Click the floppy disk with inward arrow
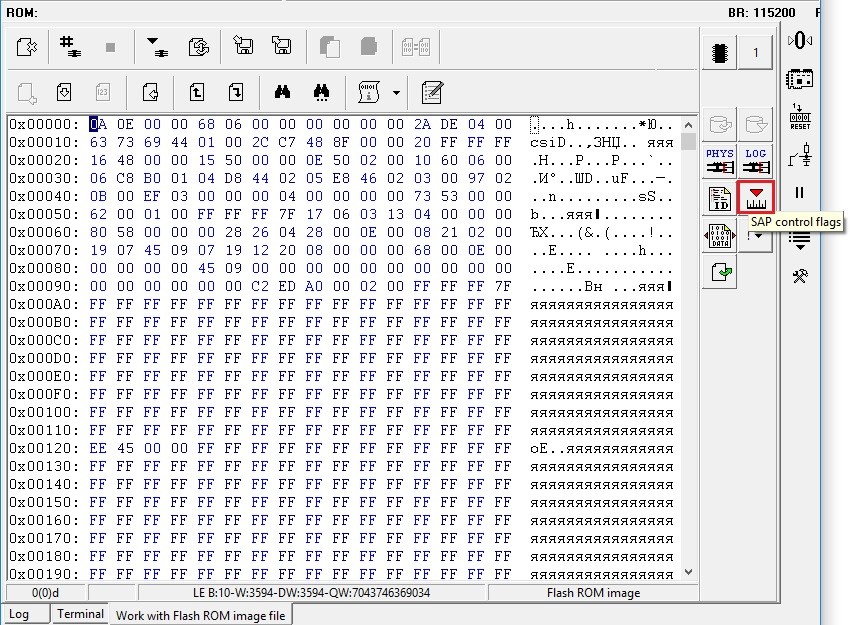The height and width of the screenshot is (625, 853). coord(243,46)
